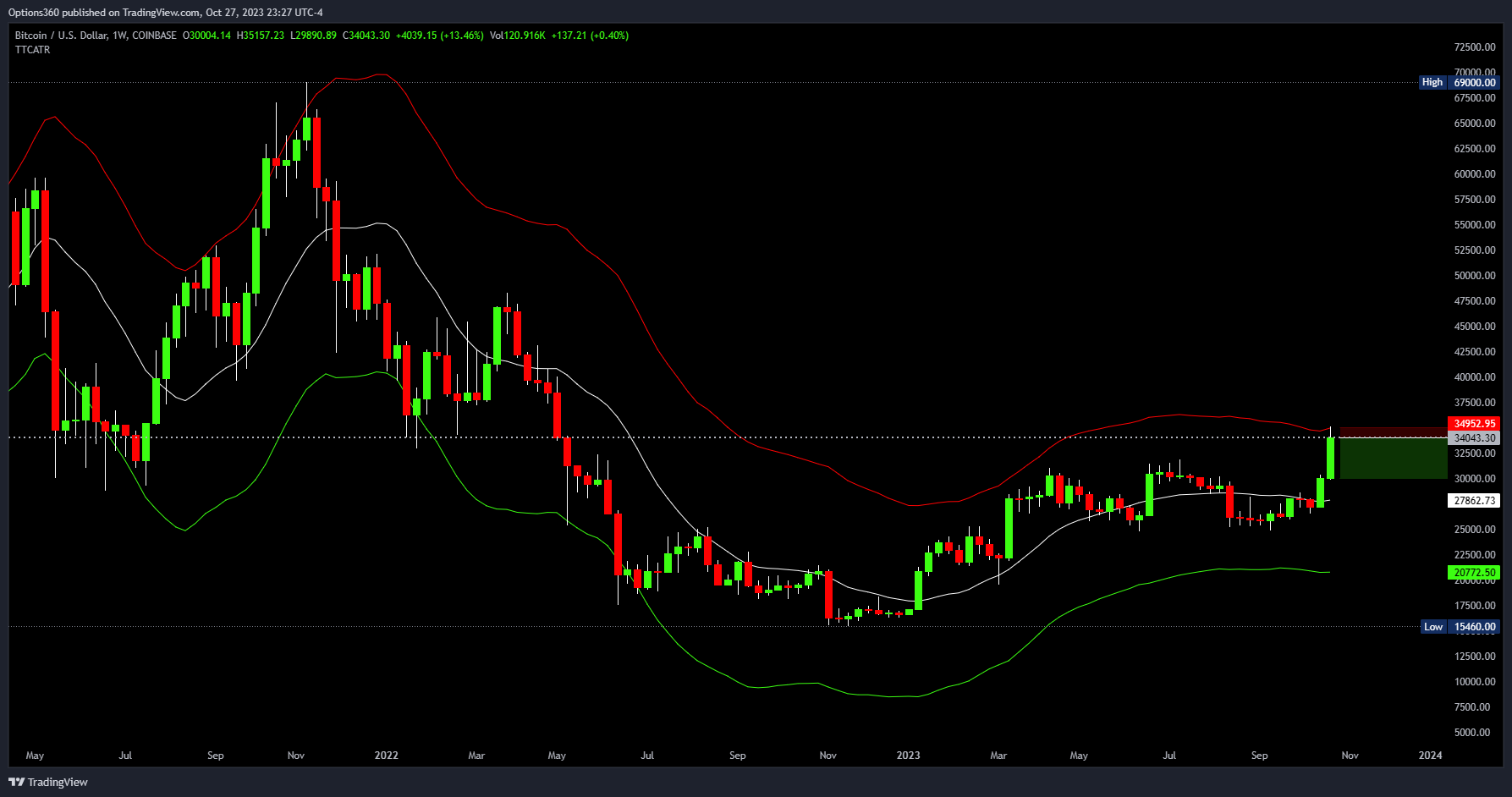1512x797 pixels.
Task: Click the 45000.00 price axis label
Action: tap(1475, 327)
